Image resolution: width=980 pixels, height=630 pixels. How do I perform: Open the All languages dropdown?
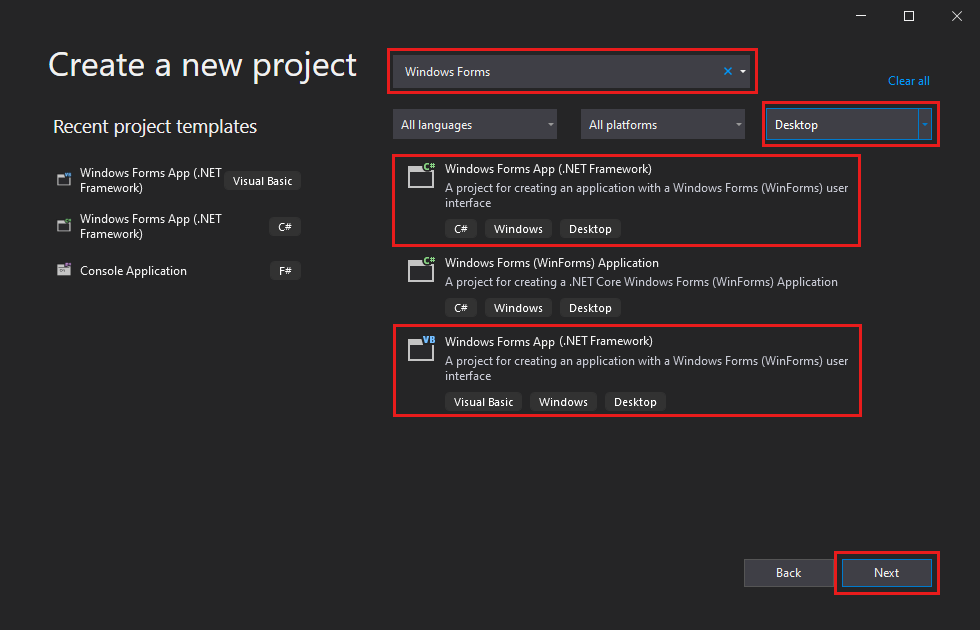[x=474, y=124]
